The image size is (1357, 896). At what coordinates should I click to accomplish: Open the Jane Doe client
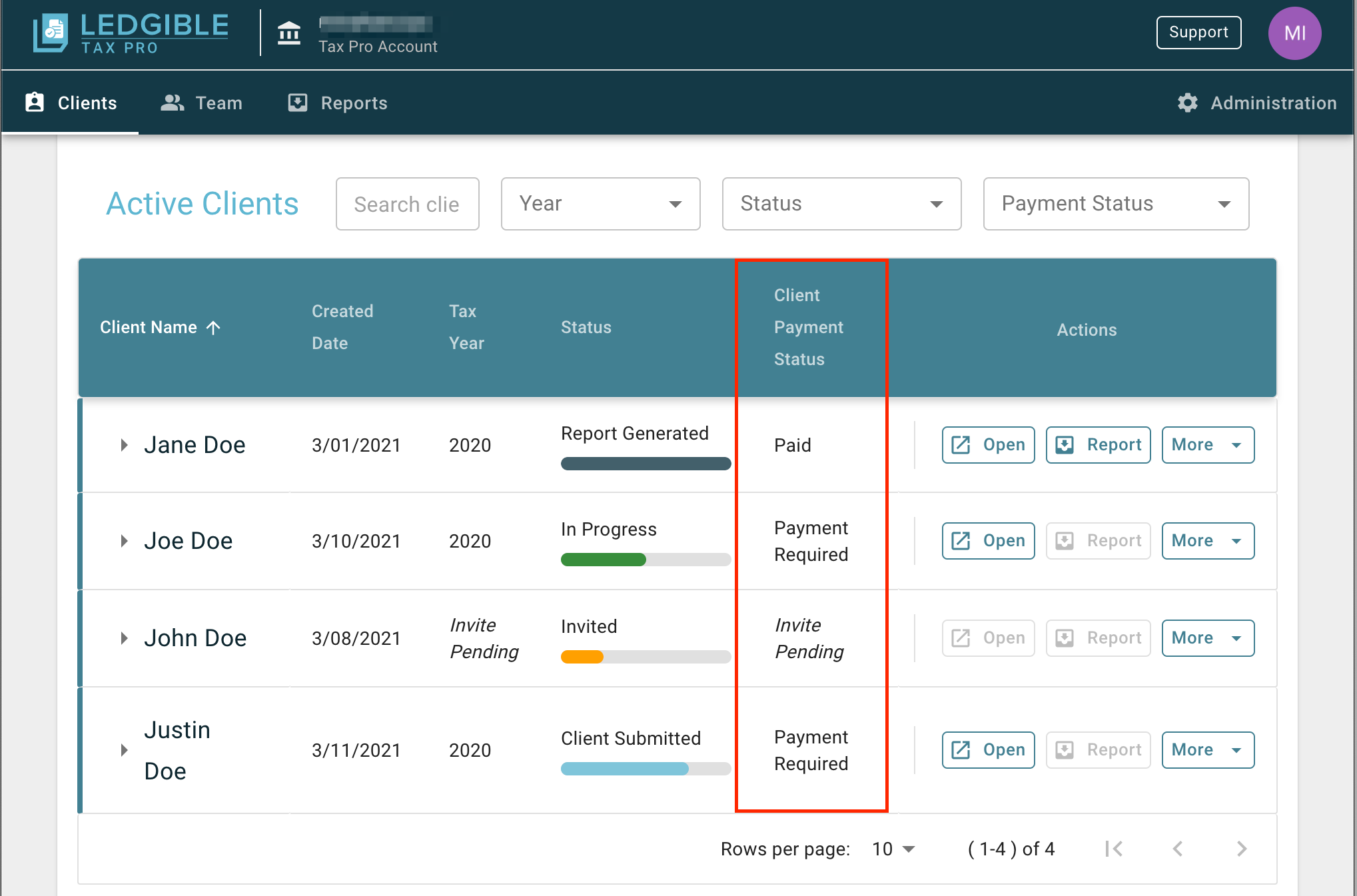[x=988, y=445]
